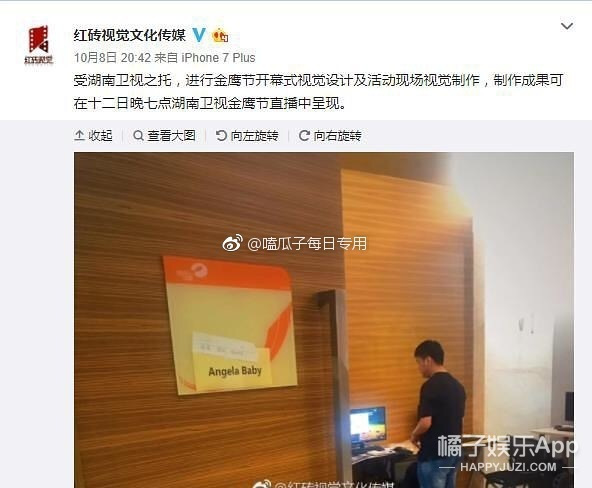Screen dimensions: 592x488
Task: Click the expanded post photo
Action: (324, 320)
